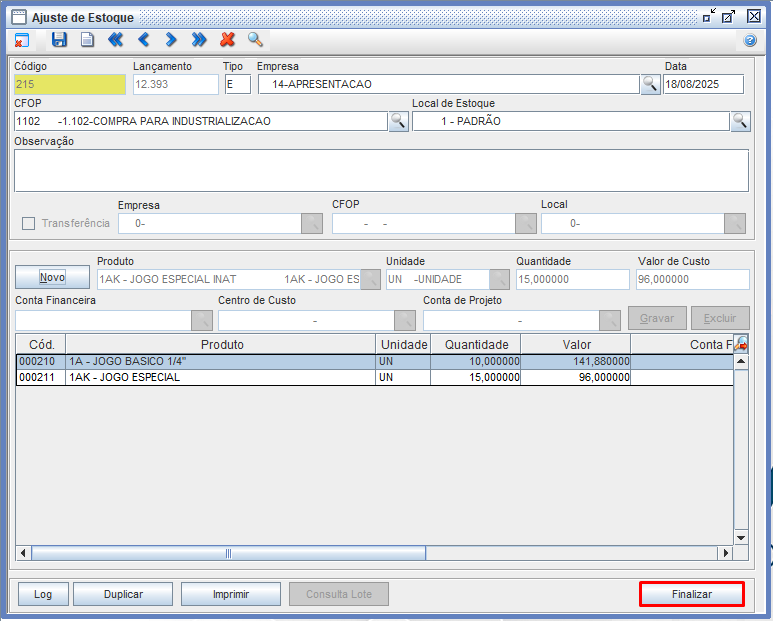Sort by the Quantidade column header
The image size is (773, 621).
pos(476,344)
